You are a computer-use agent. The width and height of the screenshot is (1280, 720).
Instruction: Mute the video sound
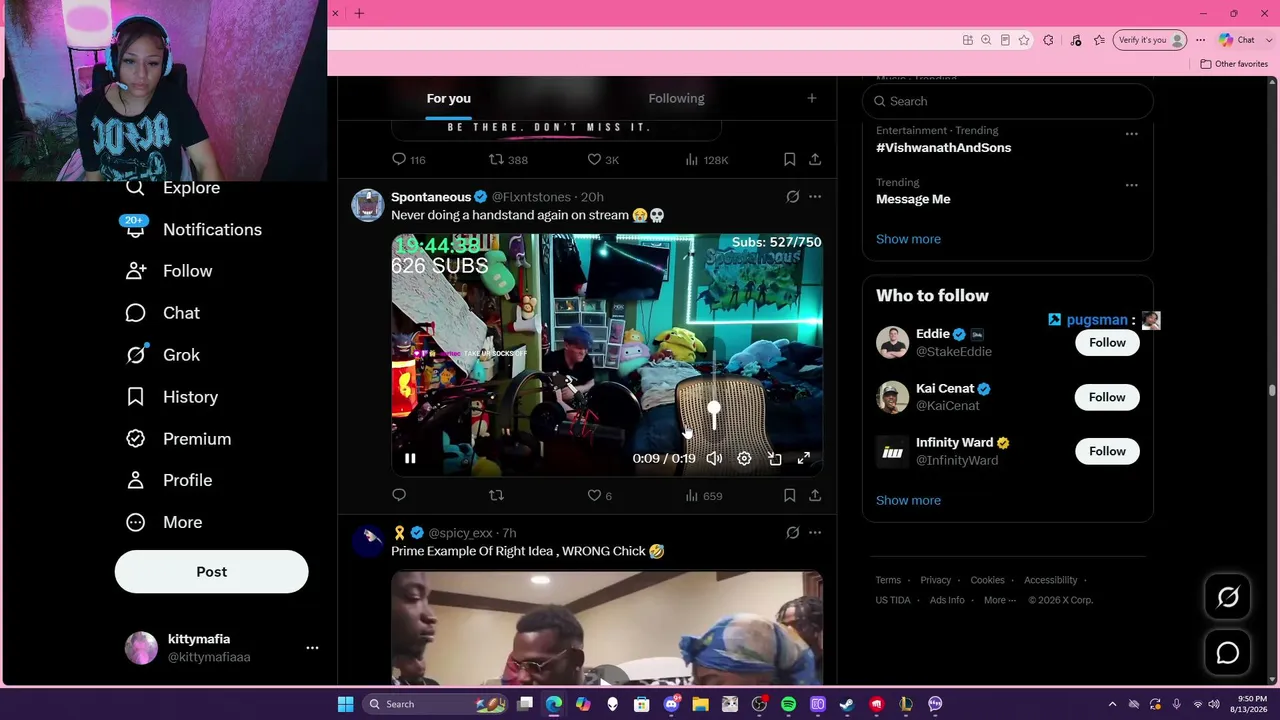tap(714, 458)
